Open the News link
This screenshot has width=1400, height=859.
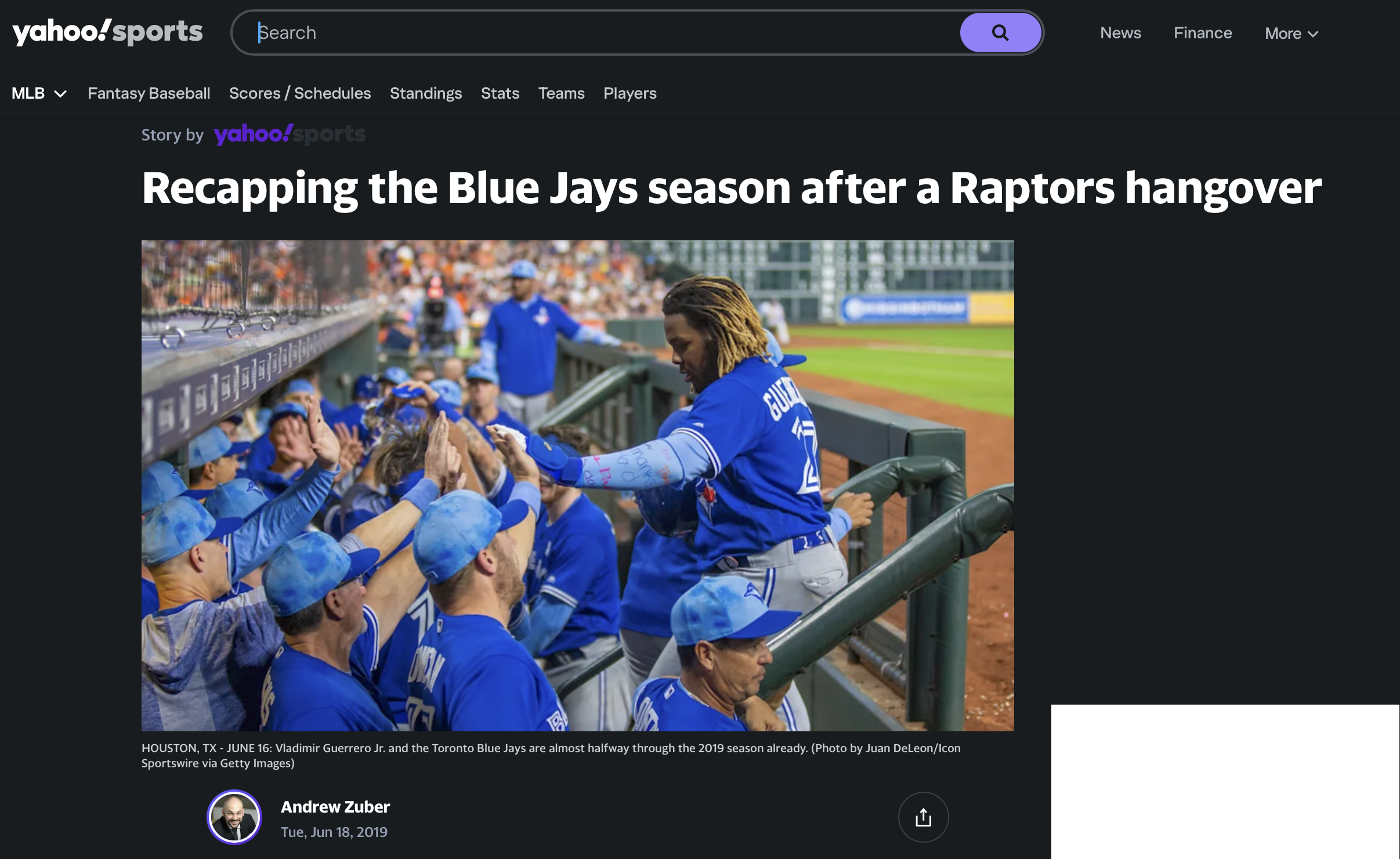coord(1120,33)
